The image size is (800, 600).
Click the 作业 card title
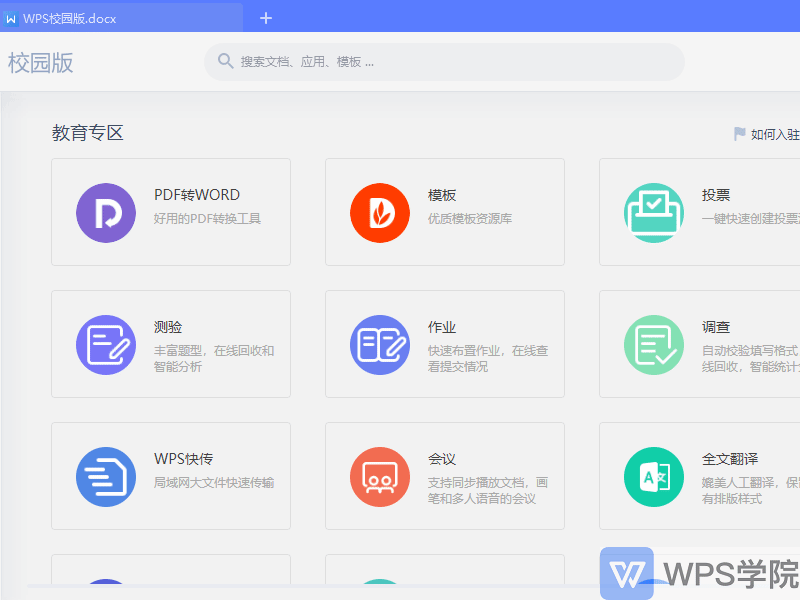pyautogui.click(x=442, y=327)
